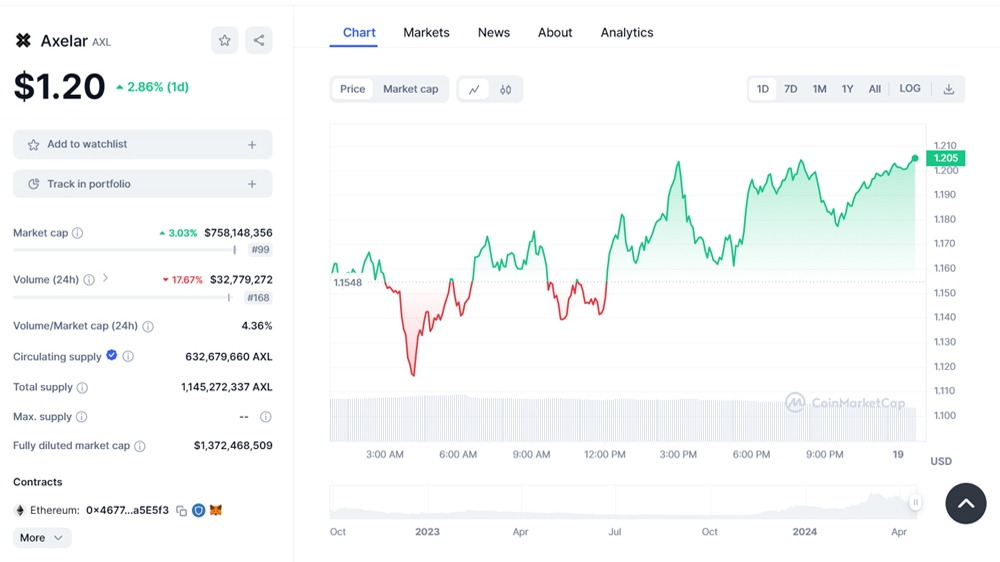Screen dimensions: 1000x562
Task: Click the $758,148,356 market cap value
Action: [238, 233]
